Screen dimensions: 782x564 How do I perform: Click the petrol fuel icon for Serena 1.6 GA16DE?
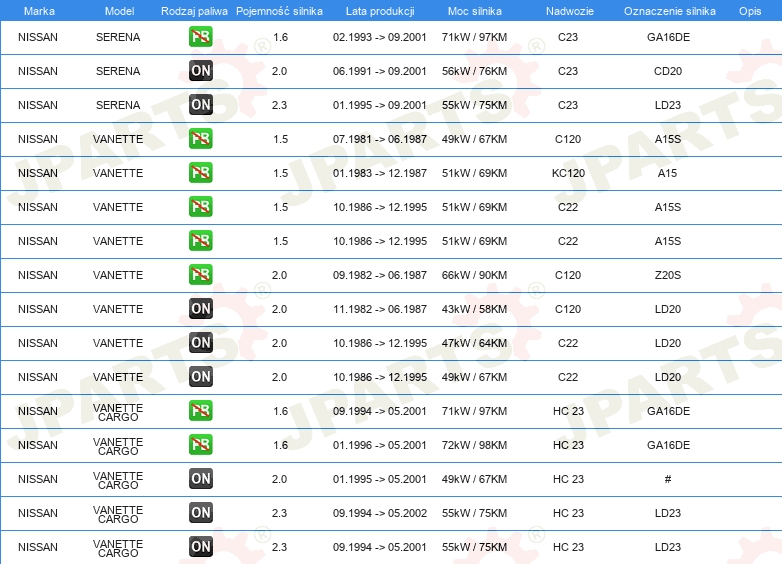pos(200,37)
